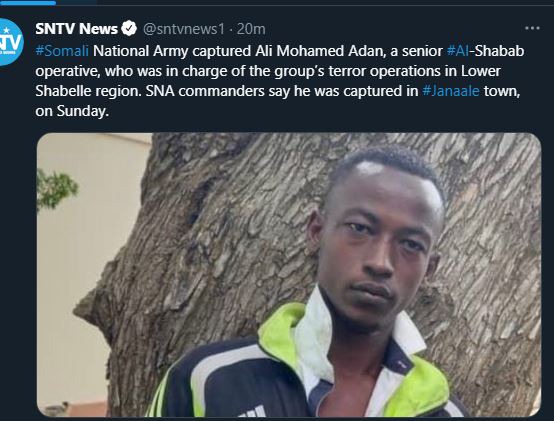Click the green leaves in photo corner
Screen dimensions: 554x421
pyautogui.click(x=56, y=188)
